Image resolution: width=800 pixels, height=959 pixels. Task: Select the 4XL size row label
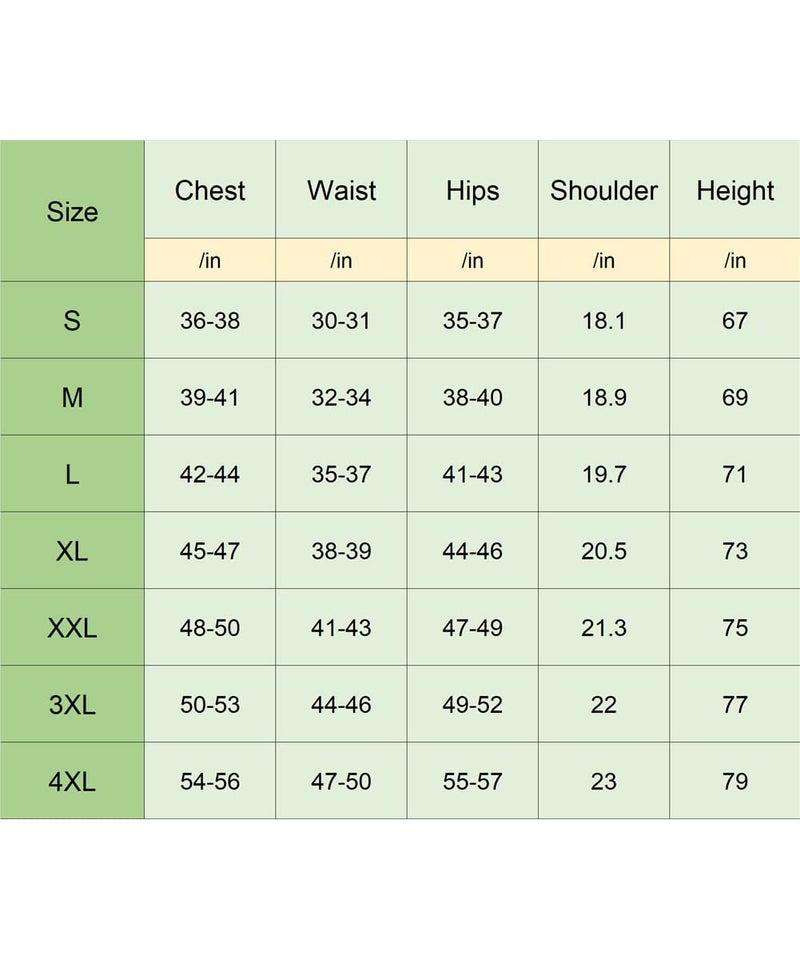pyautogui.click(x=72, y=782)
